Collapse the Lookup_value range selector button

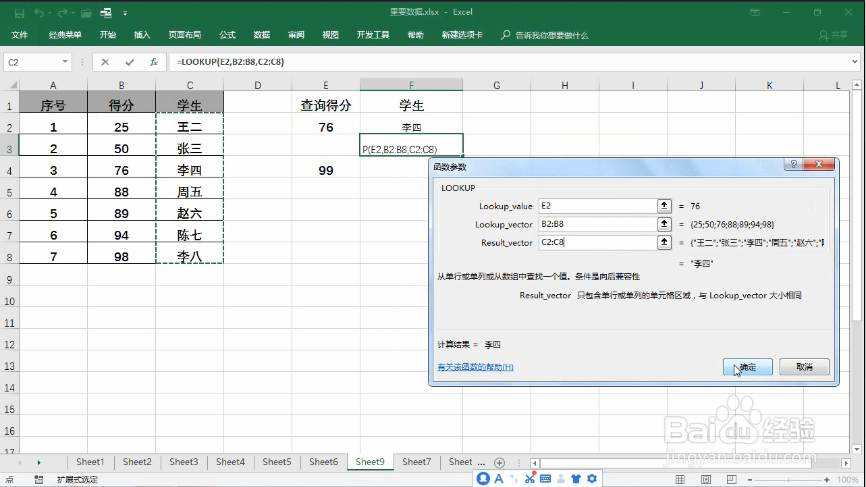pos(664,206)
